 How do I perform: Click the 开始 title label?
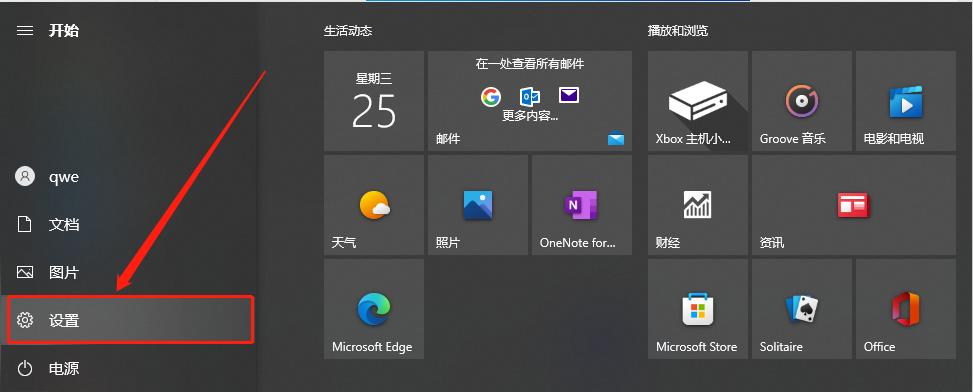coord(64,30)
